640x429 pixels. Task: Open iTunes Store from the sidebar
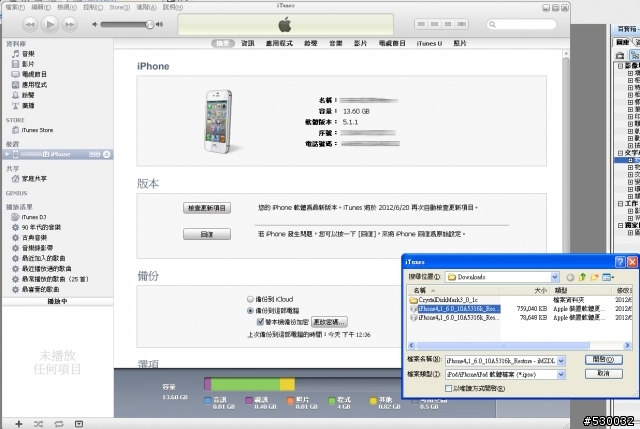[x=32, y=130]
